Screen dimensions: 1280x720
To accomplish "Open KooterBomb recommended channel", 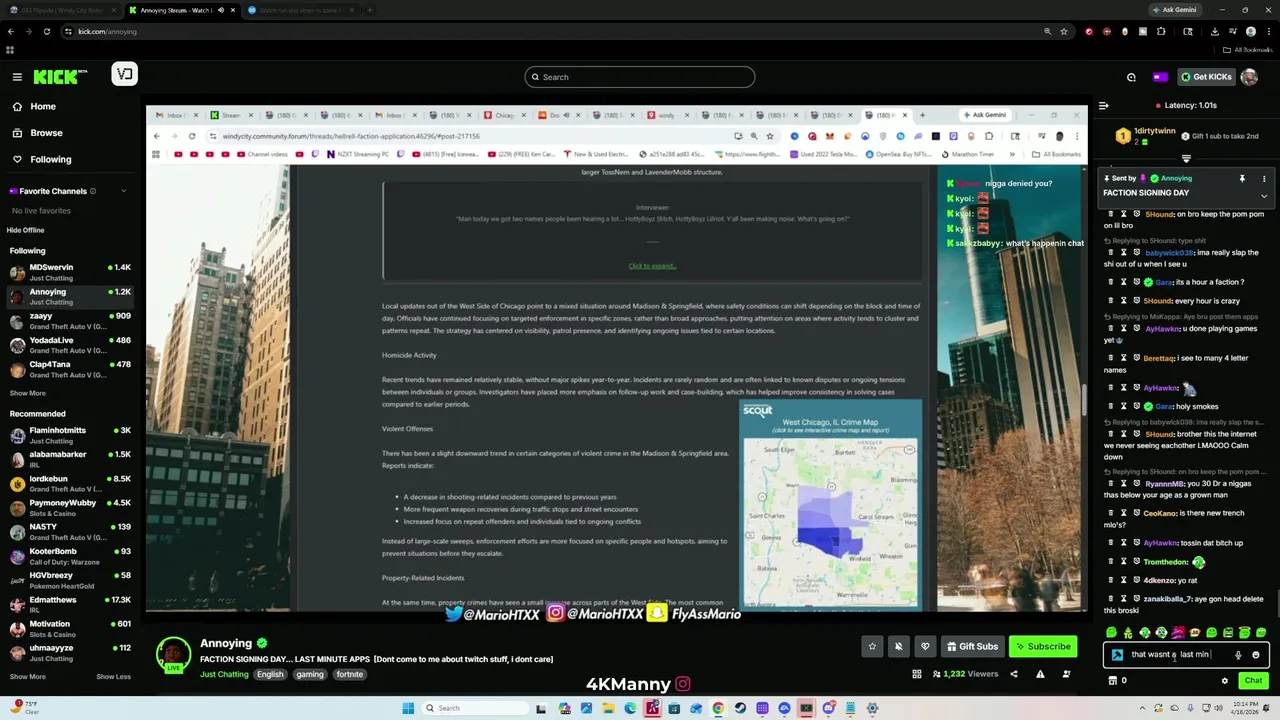I will click(70, 555).
